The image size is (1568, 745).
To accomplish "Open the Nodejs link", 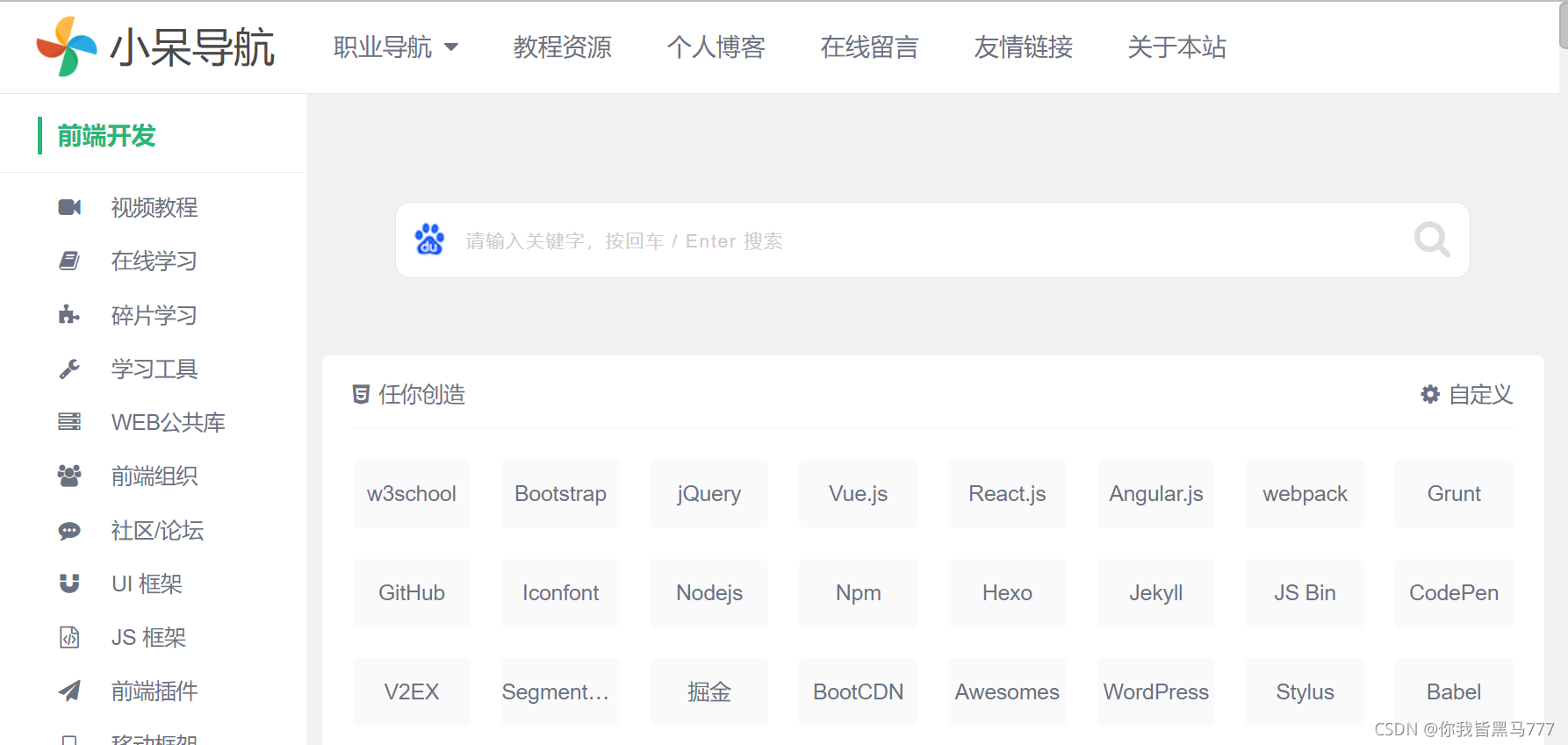I will point(709,592).
